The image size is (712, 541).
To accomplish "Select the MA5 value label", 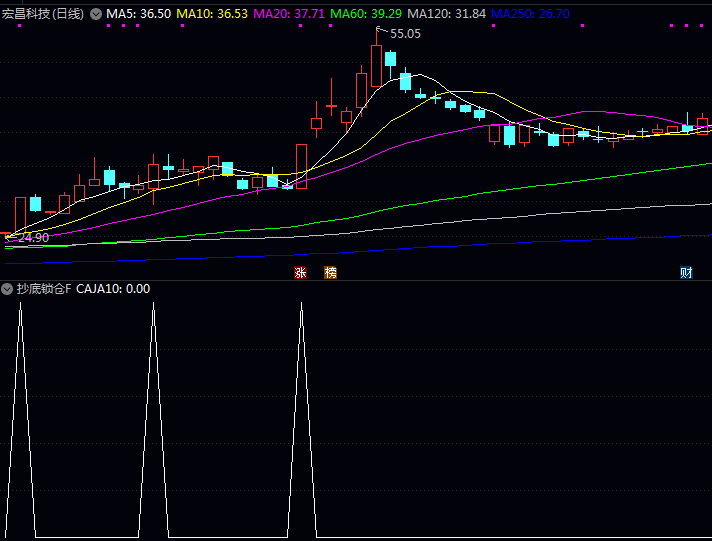I will click(138, 14).
